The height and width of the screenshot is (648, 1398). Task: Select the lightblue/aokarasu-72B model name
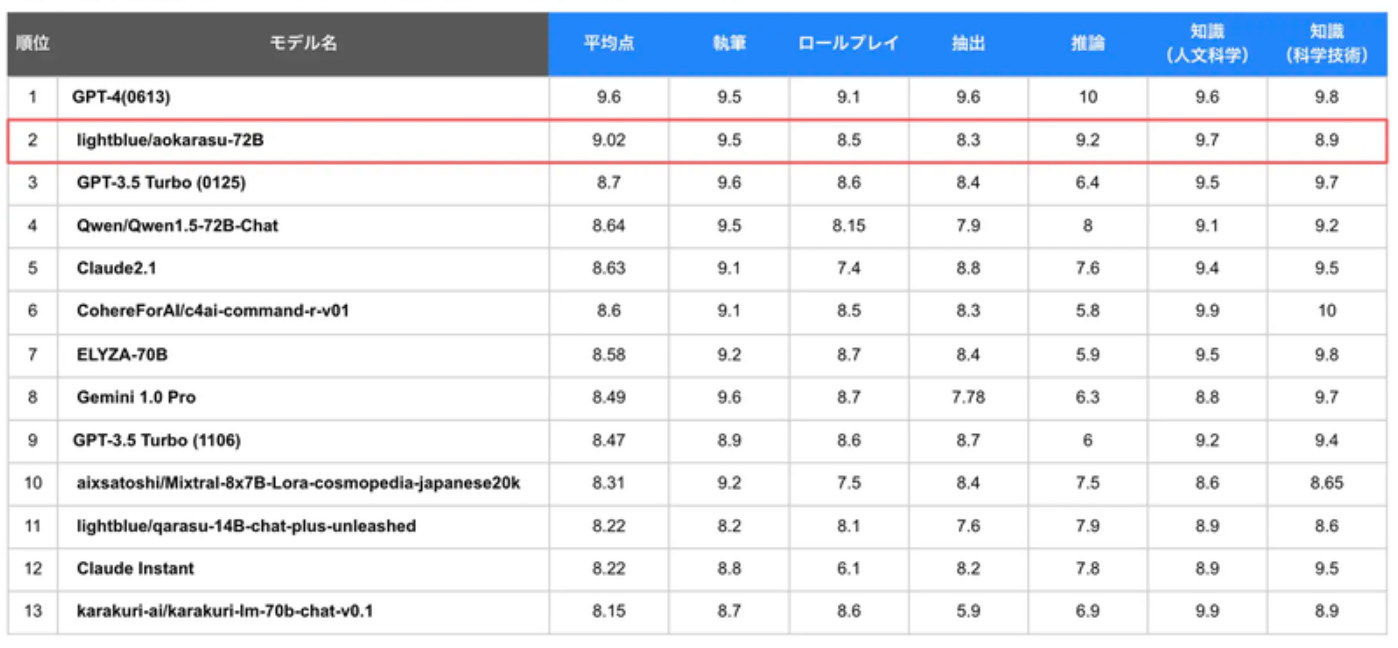170,140
